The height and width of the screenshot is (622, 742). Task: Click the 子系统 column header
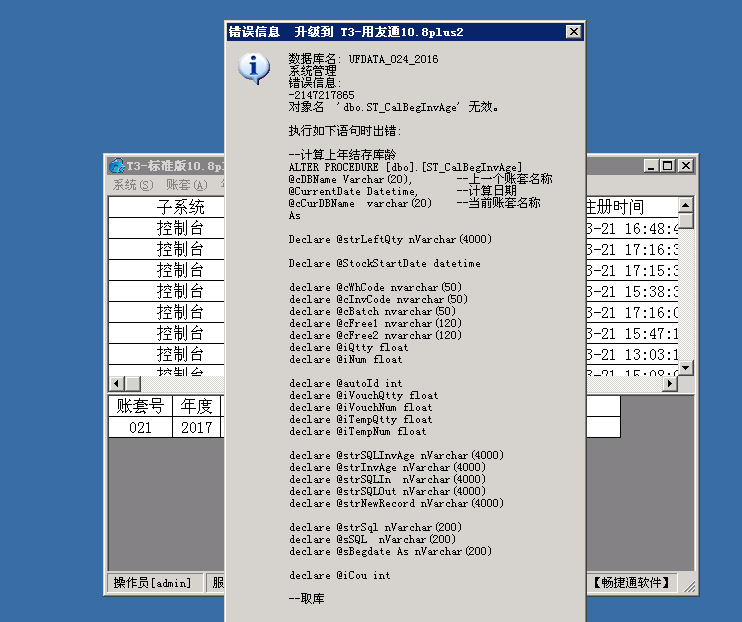(x=167, y=207)
